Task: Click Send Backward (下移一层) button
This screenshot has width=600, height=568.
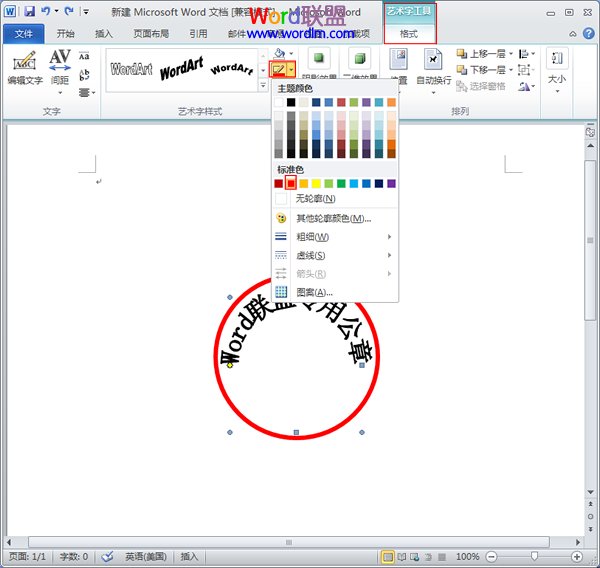Action: 481,70
